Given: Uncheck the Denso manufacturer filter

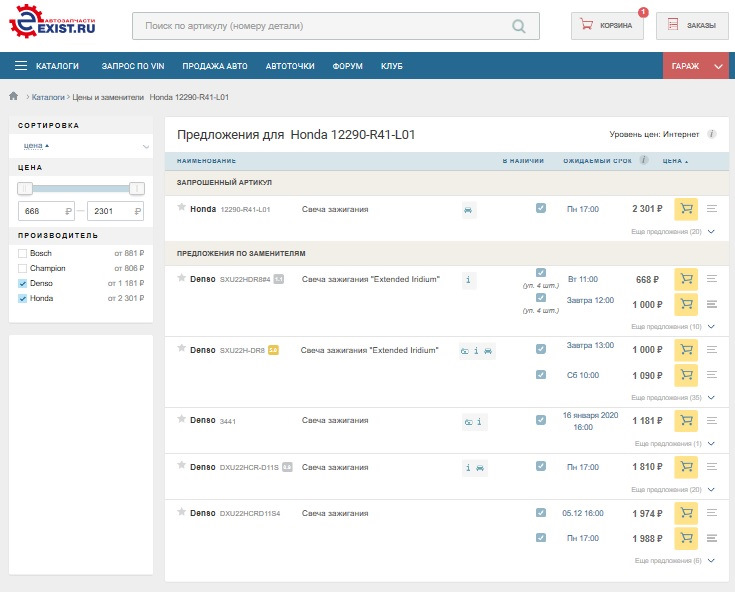Looking at the screenshot, I should 22,284.
